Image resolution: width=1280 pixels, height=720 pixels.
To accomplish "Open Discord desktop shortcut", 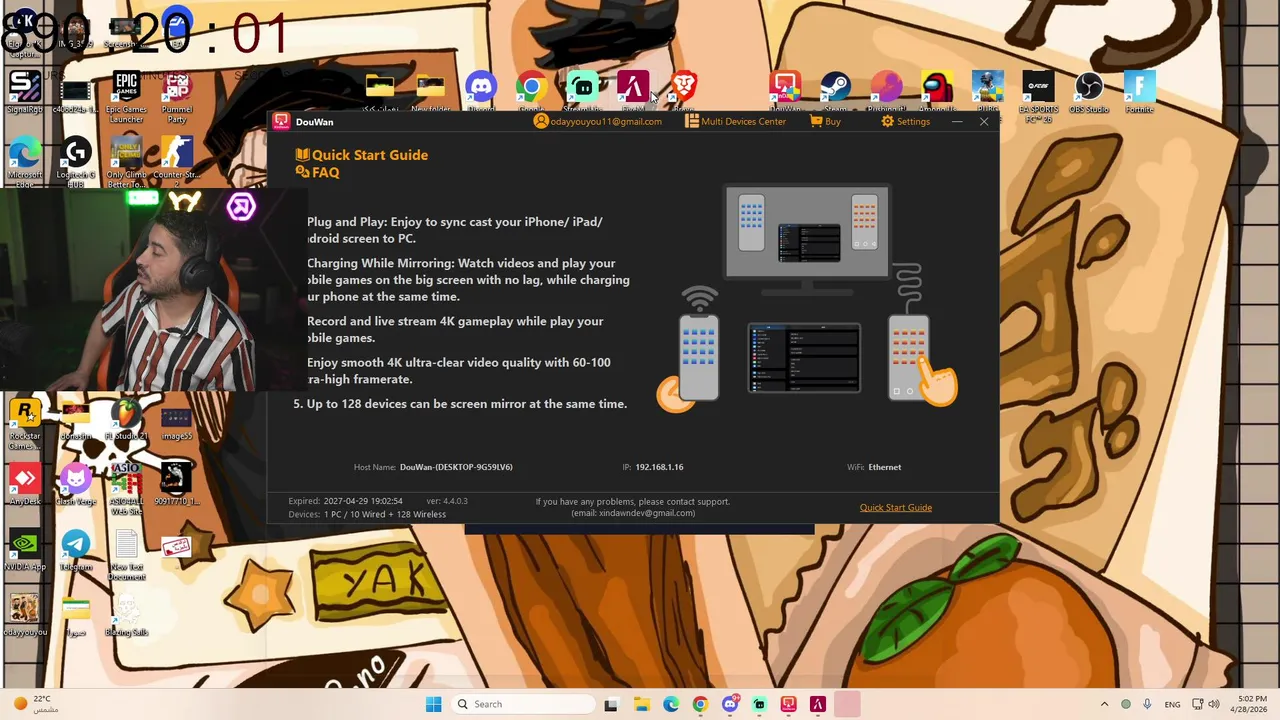I will pos(481,92).
